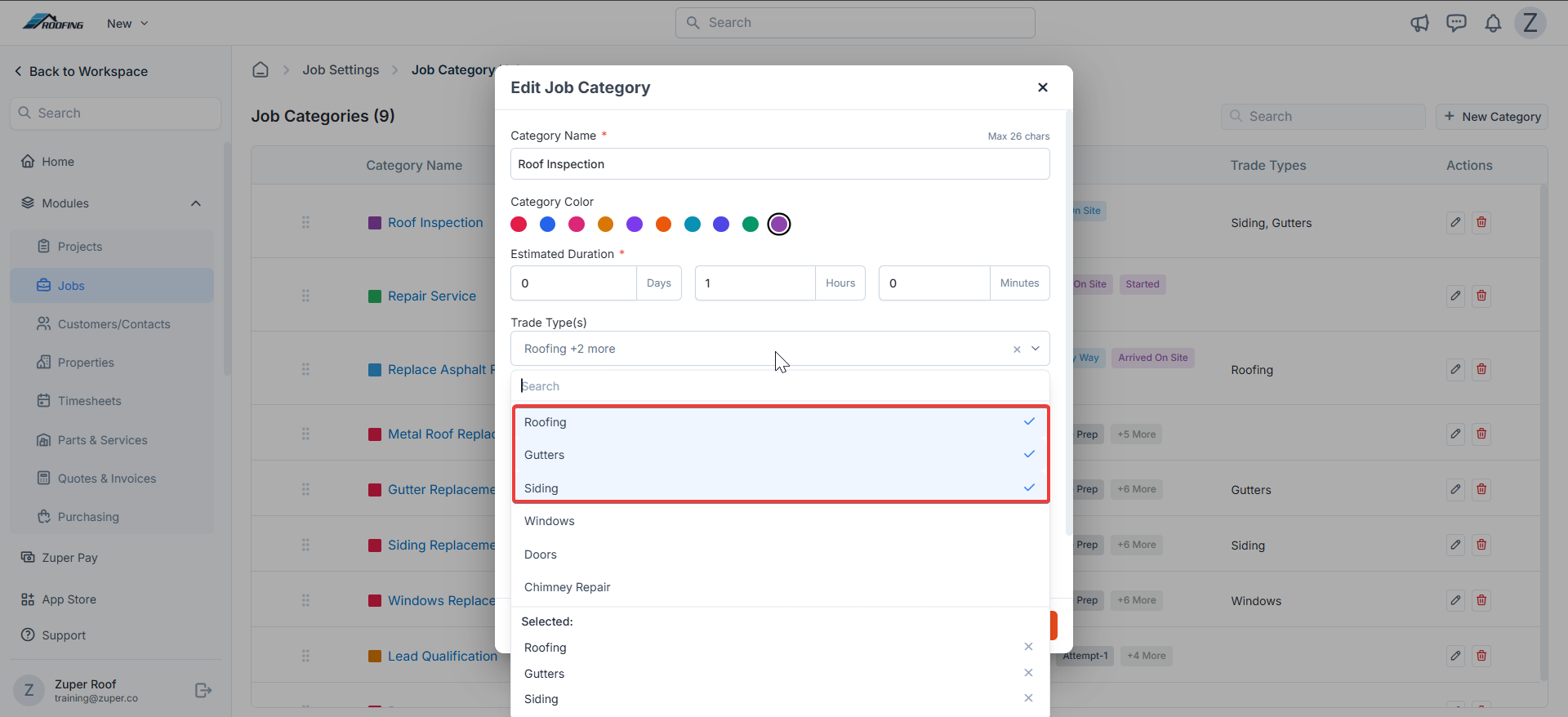This screenshot has height=717, width=1568.
Task: Open Customers/Contacts in sidebar
Action: pos(112,324)
